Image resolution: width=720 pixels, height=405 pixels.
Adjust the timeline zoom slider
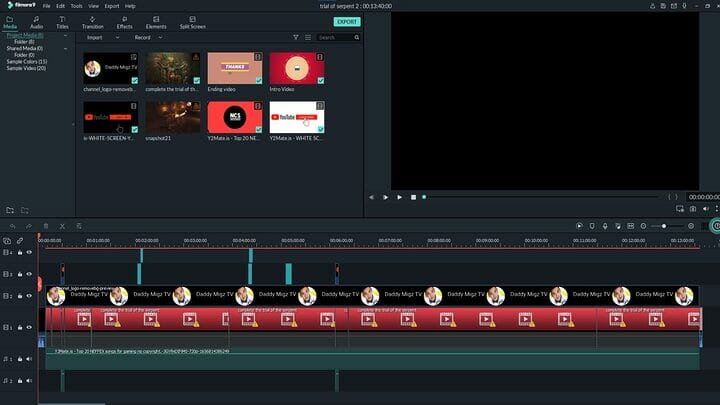click(x=667, y=226)
